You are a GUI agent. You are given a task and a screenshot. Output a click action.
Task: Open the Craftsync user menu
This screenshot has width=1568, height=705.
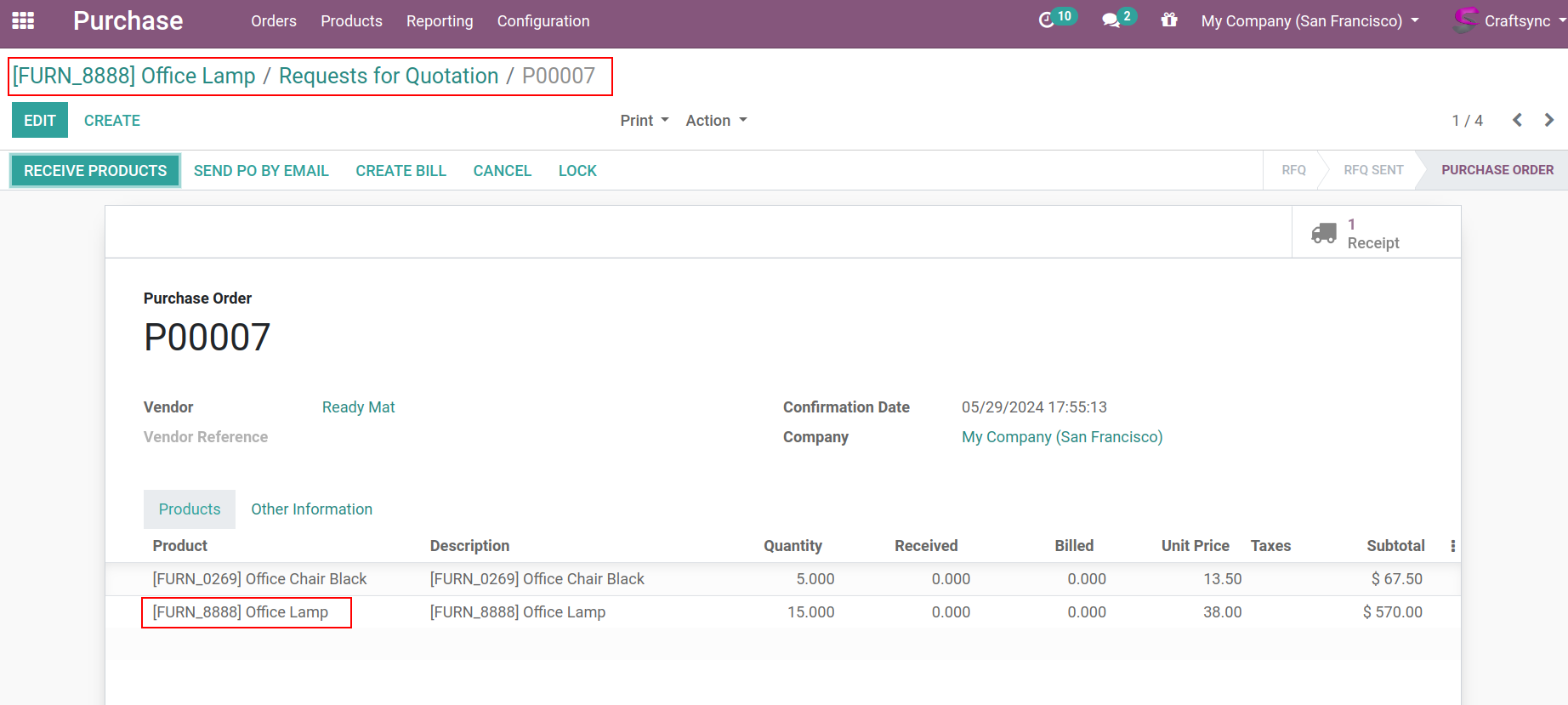coord(1509,21)
